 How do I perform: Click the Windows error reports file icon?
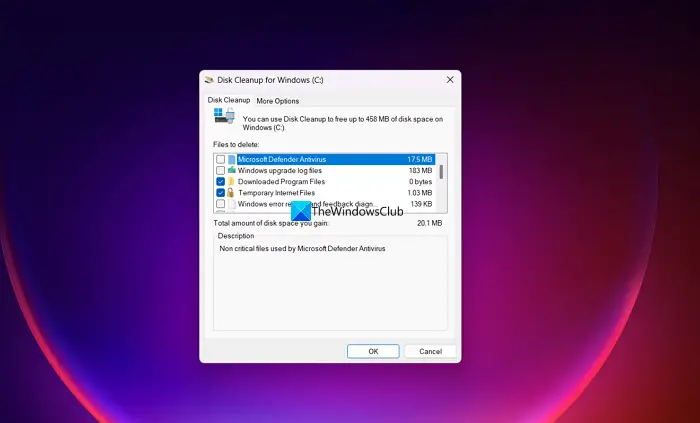(231, 204)
